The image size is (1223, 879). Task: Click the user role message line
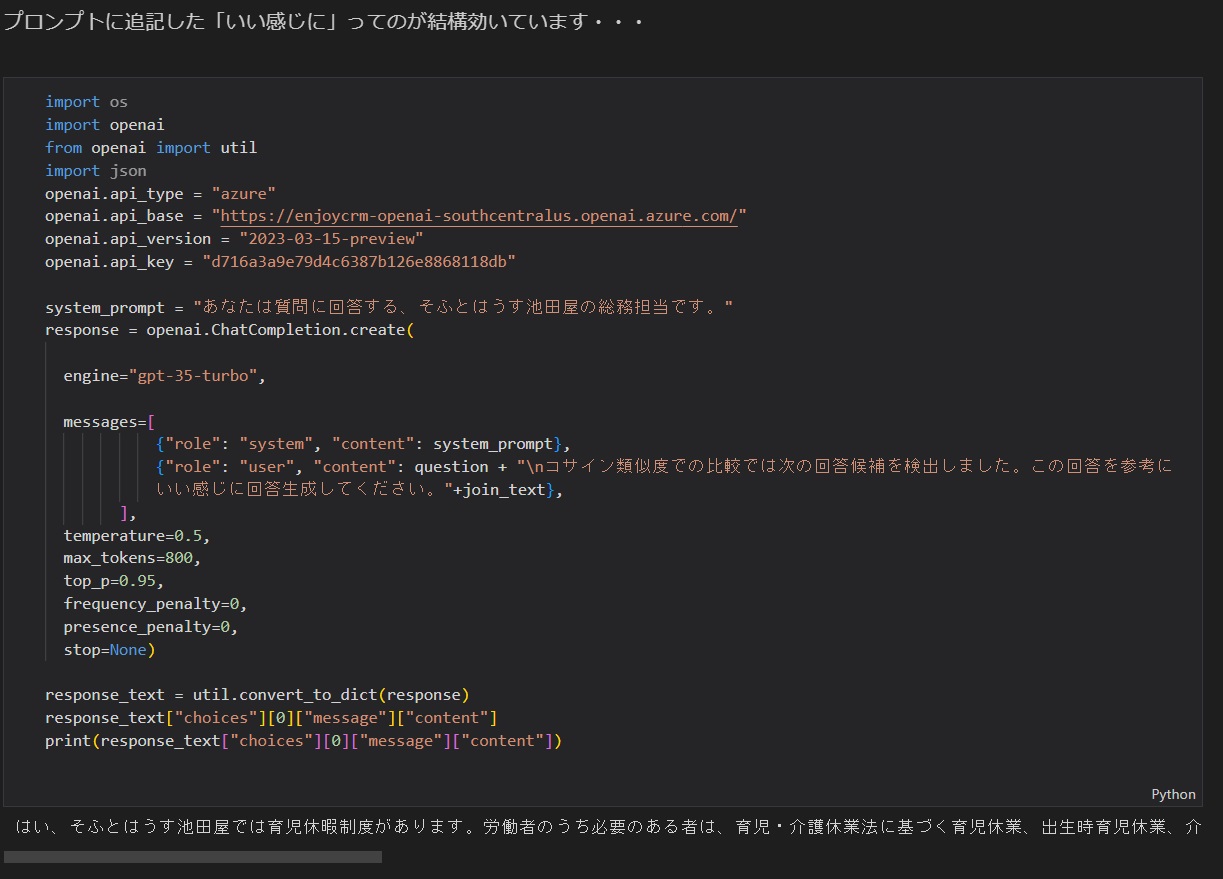(x=664, y=478)
